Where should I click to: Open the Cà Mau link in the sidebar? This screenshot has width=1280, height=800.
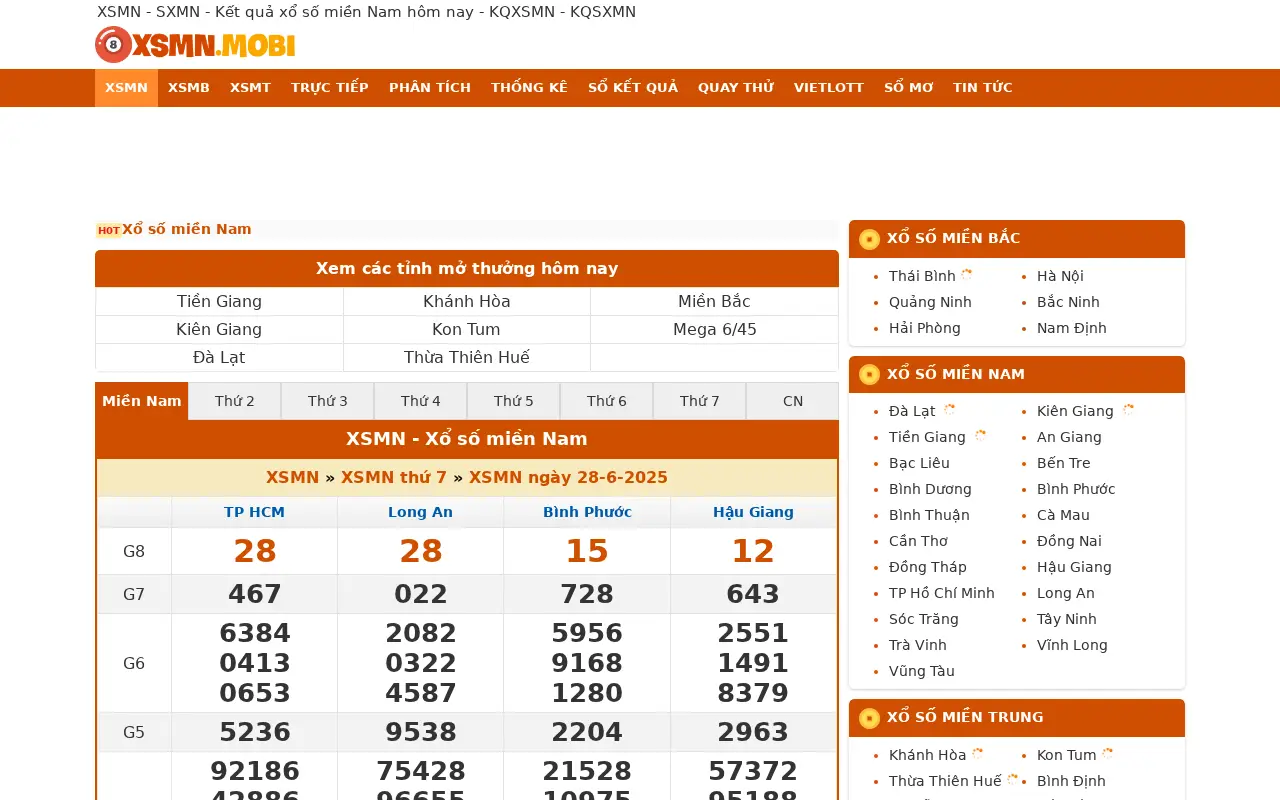click(1063, 515)
